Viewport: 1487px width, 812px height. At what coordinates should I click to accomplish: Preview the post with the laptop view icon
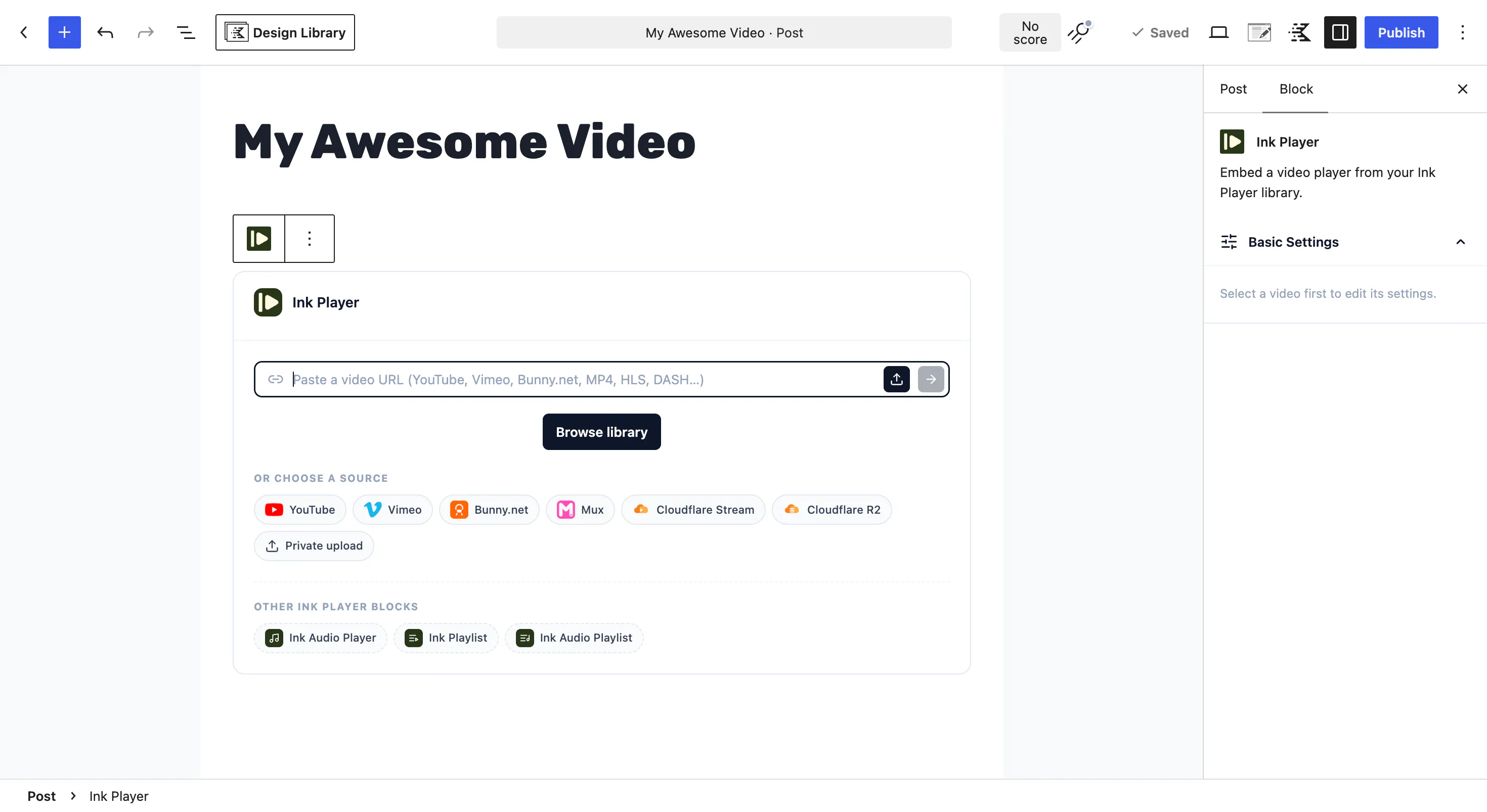[1218, 32]
